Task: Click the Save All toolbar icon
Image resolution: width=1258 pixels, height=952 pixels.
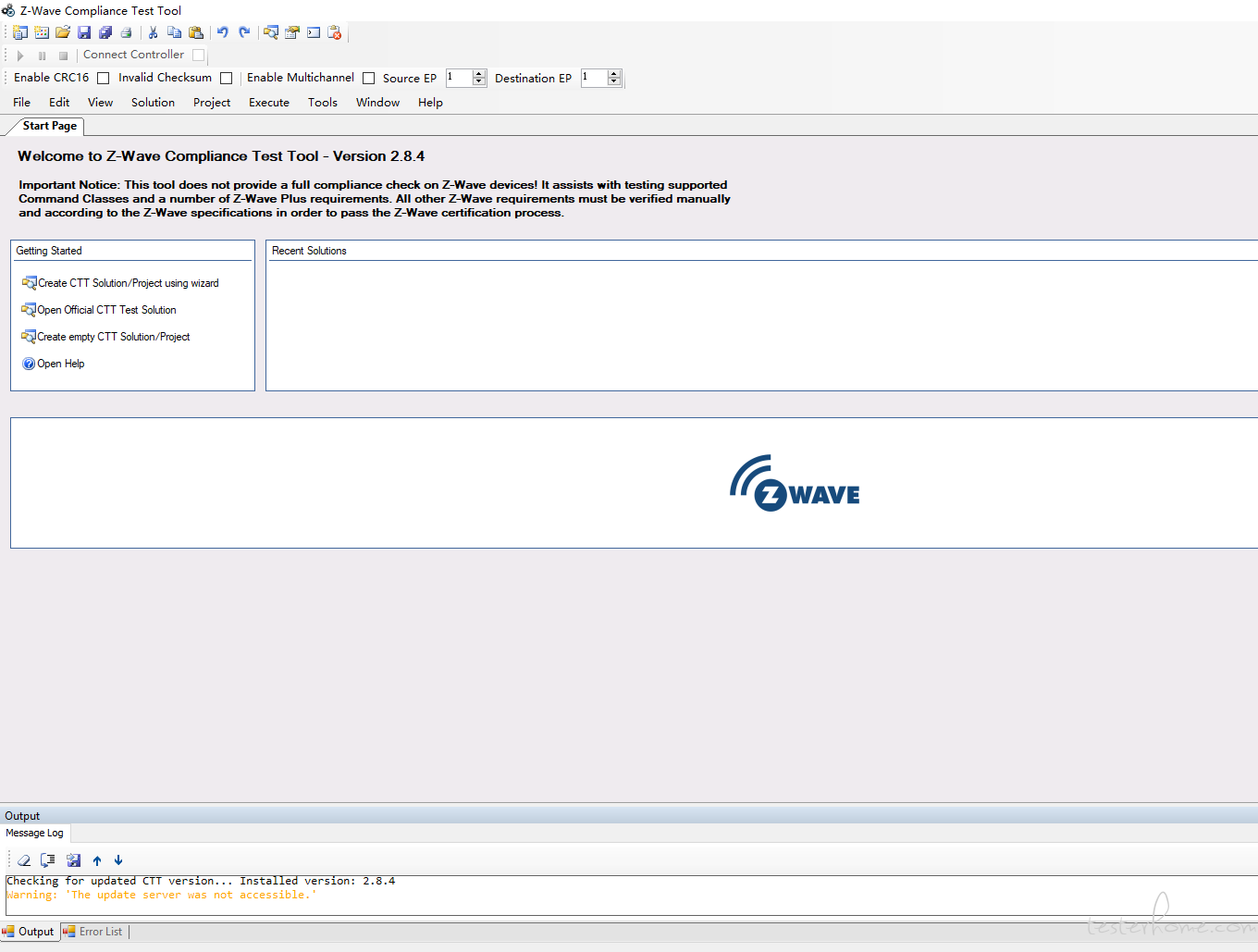Action: pyautogui.click(x=105, y=32)
